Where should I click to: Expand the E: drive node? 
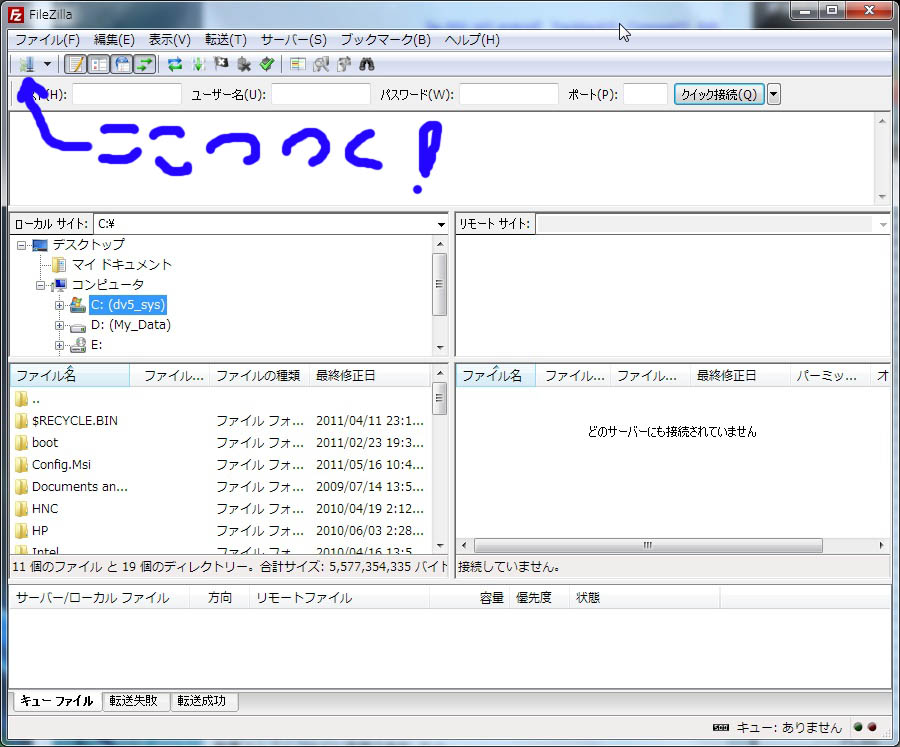(59, 346)
